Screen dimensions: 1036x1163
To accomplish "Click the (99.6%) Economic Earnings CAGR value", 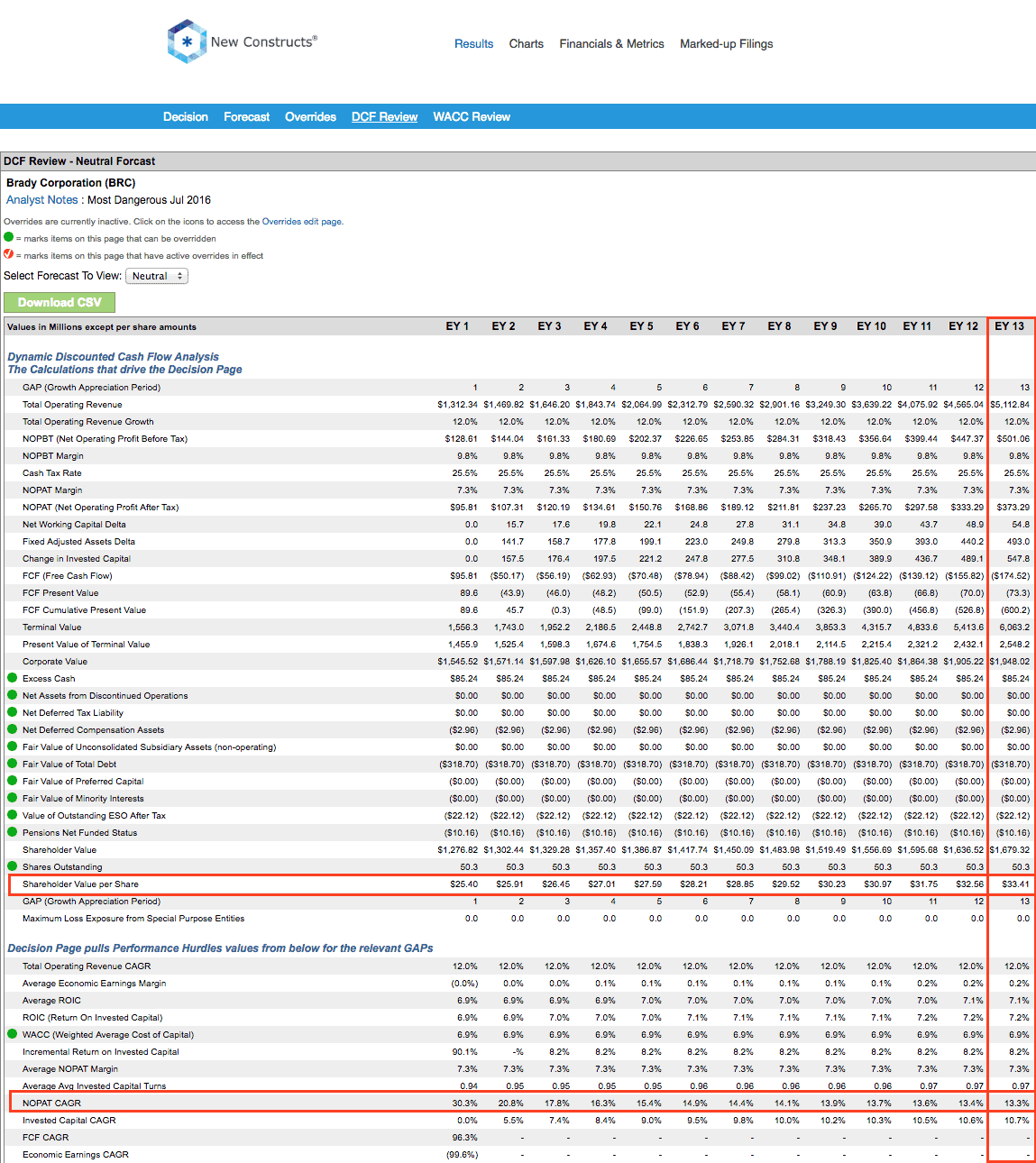I will pos(463,1155).
